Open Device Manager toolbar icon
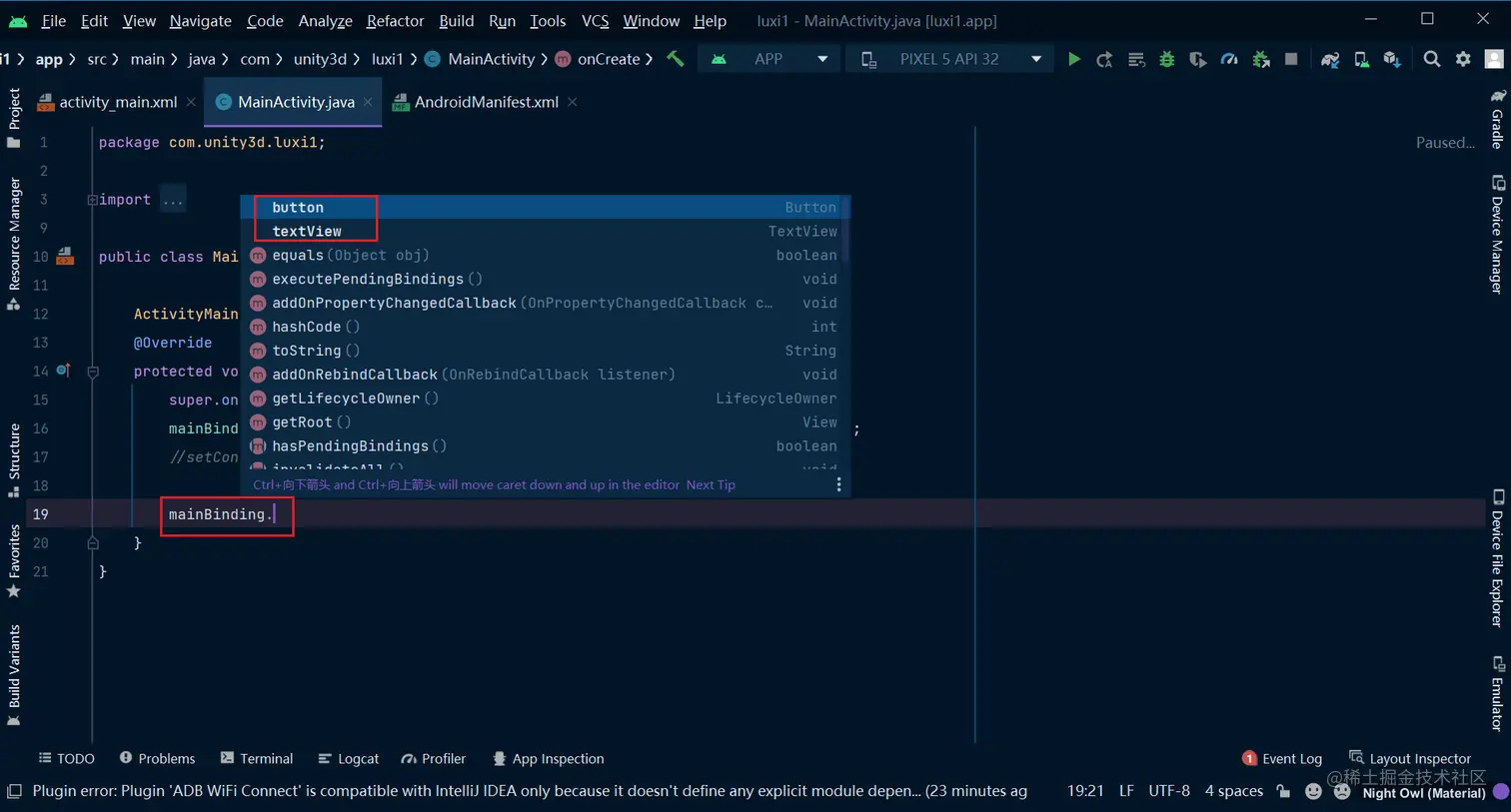 pyautogui.click(x=1361, y=59)
